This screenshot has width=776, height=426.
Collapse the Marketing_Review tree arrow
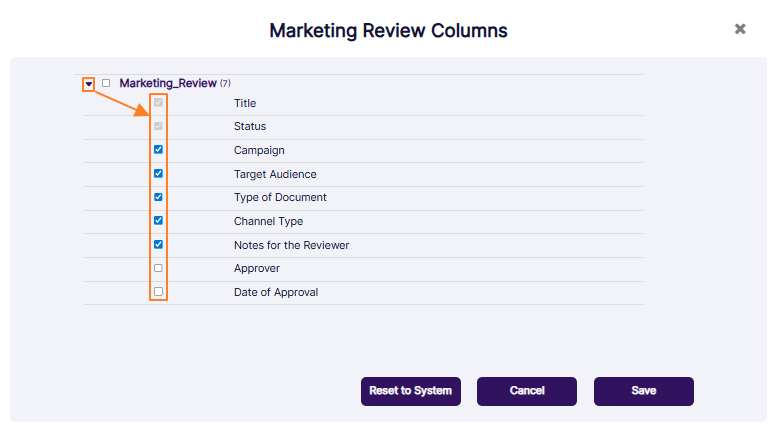tap(89, 84)
